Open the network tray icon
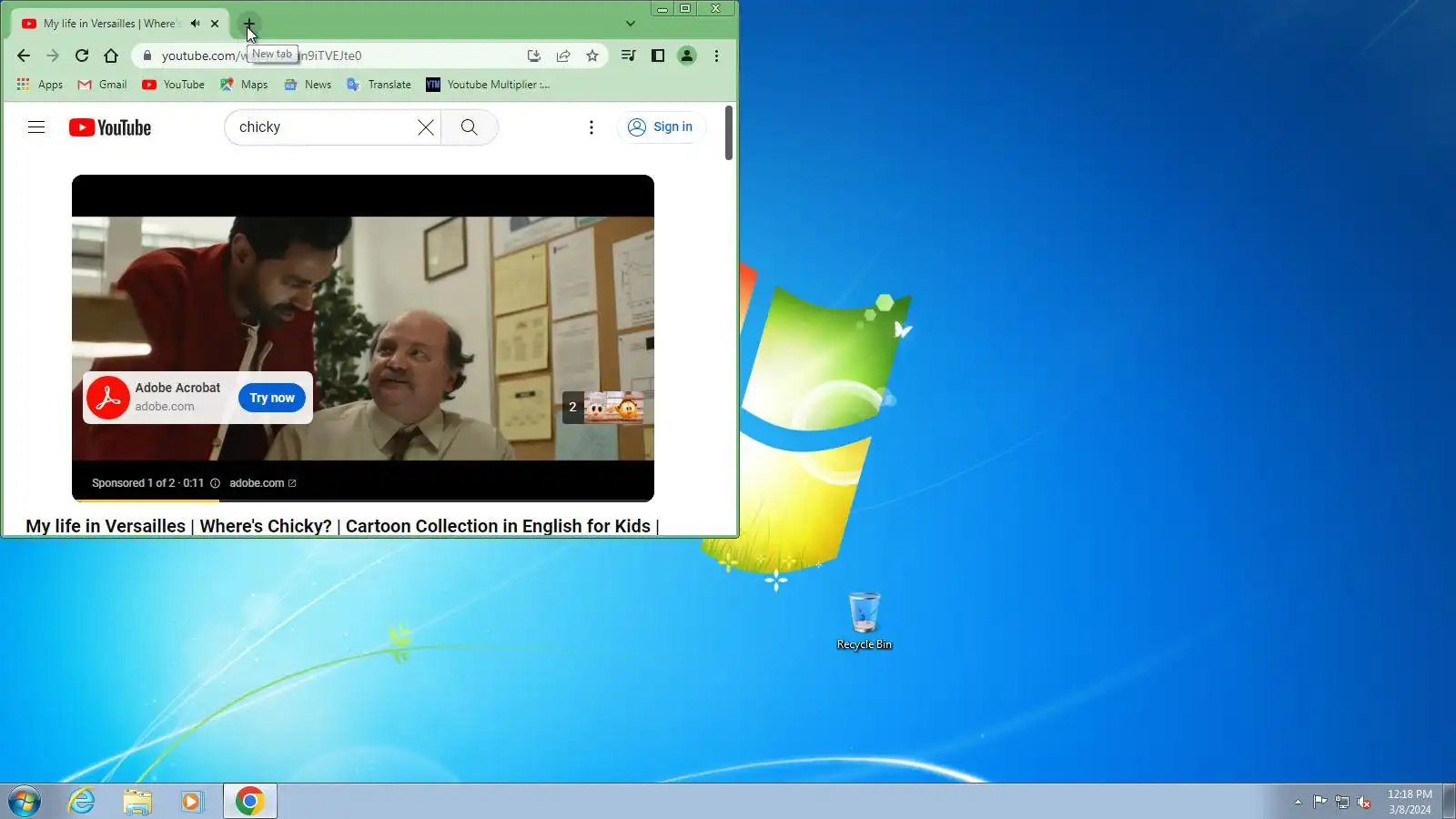Image resolution: width=1456 pixels, height=819 pixels. (x=1342, y=802)
